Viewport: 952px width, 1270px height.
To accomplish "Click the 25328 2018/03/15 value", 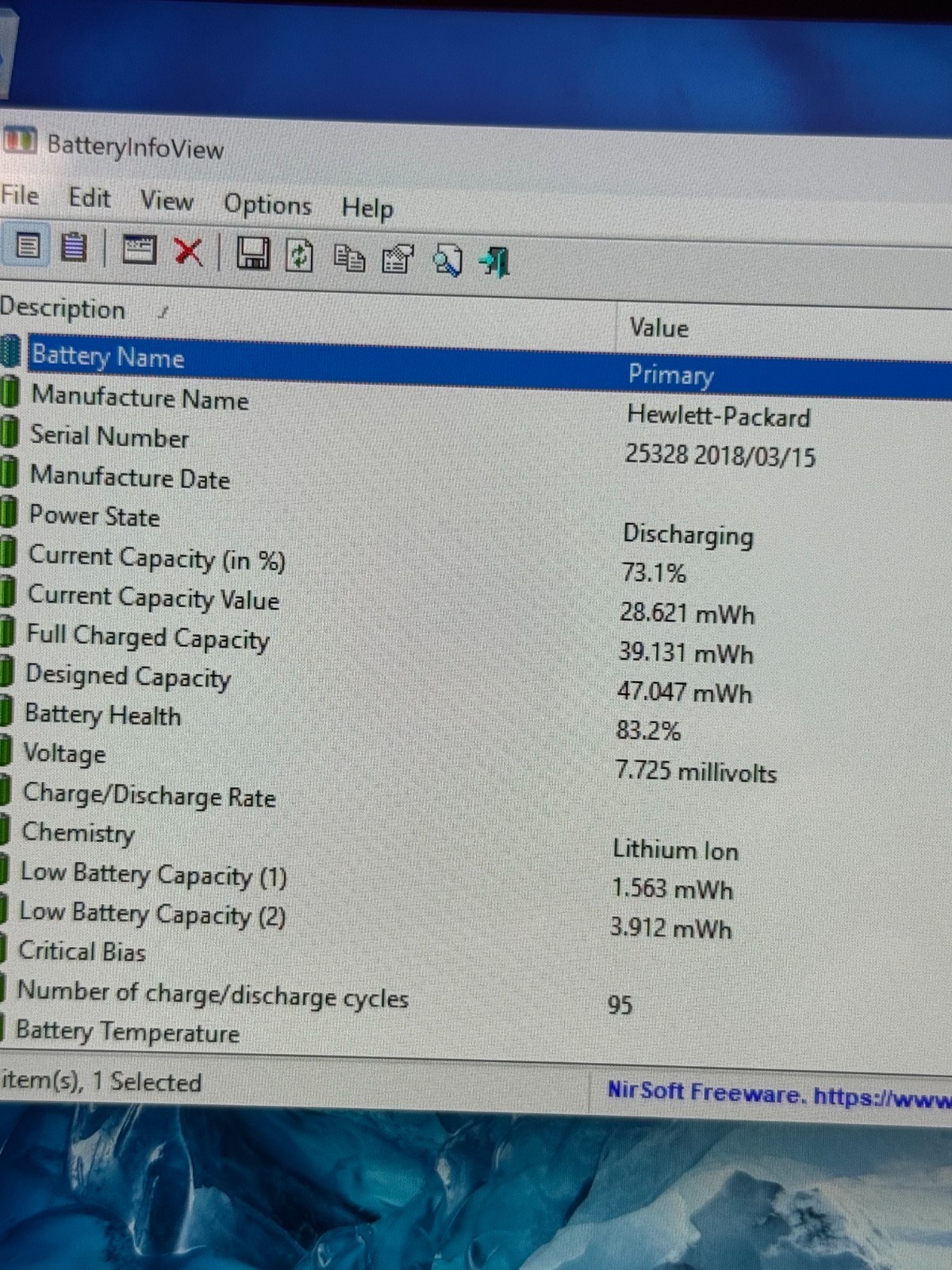I will pos(720,456).
